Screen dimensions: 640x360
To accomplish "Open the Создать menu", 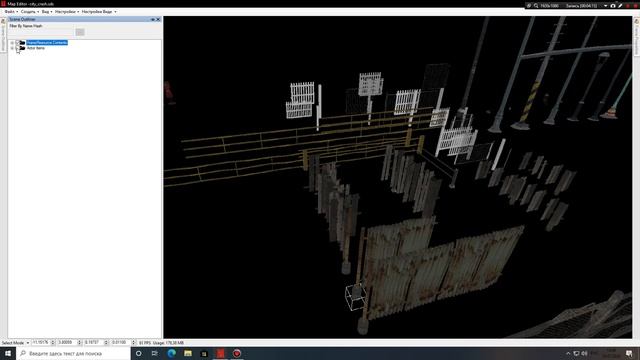I will [30, 12].
